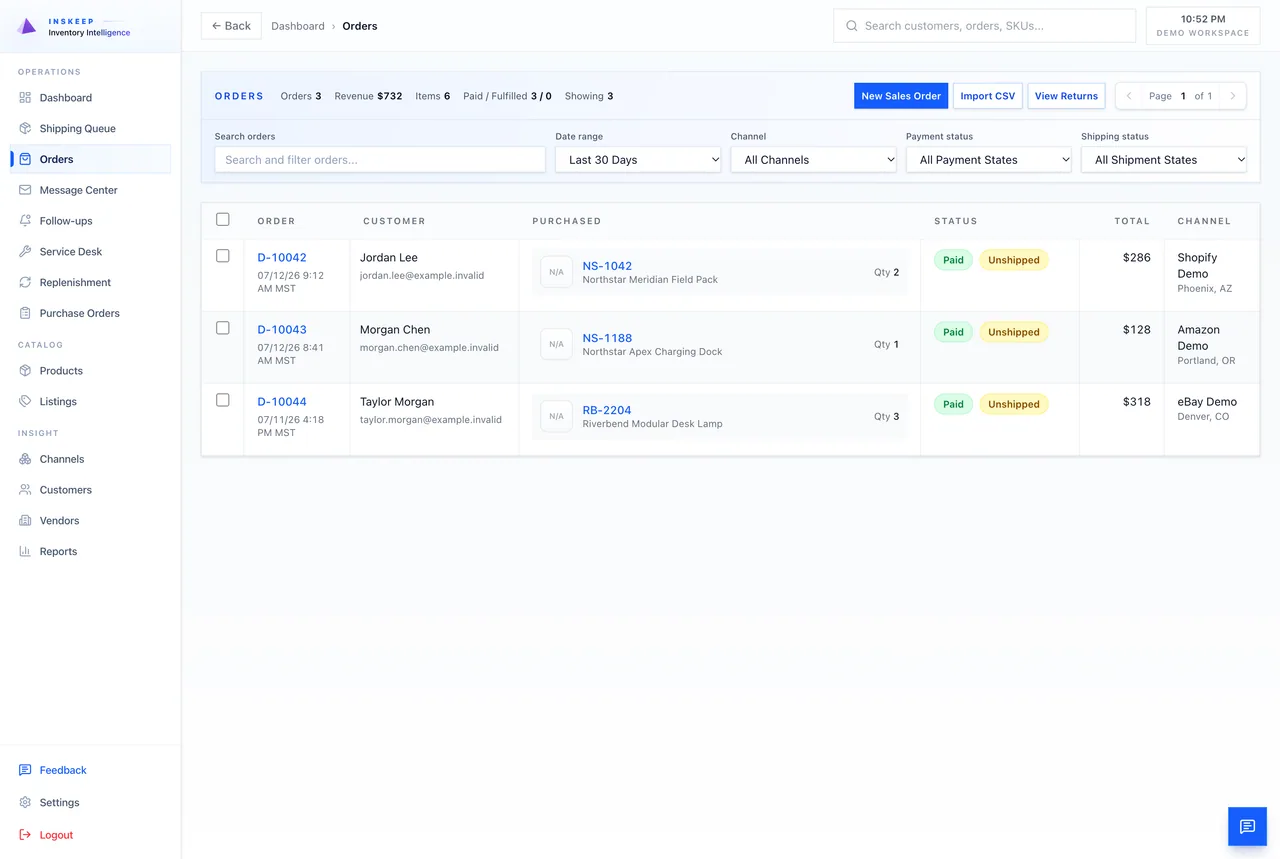Open order link D-10043
Image resolution: width=1280 pixels, height=859 pixels.
point(282,329)
